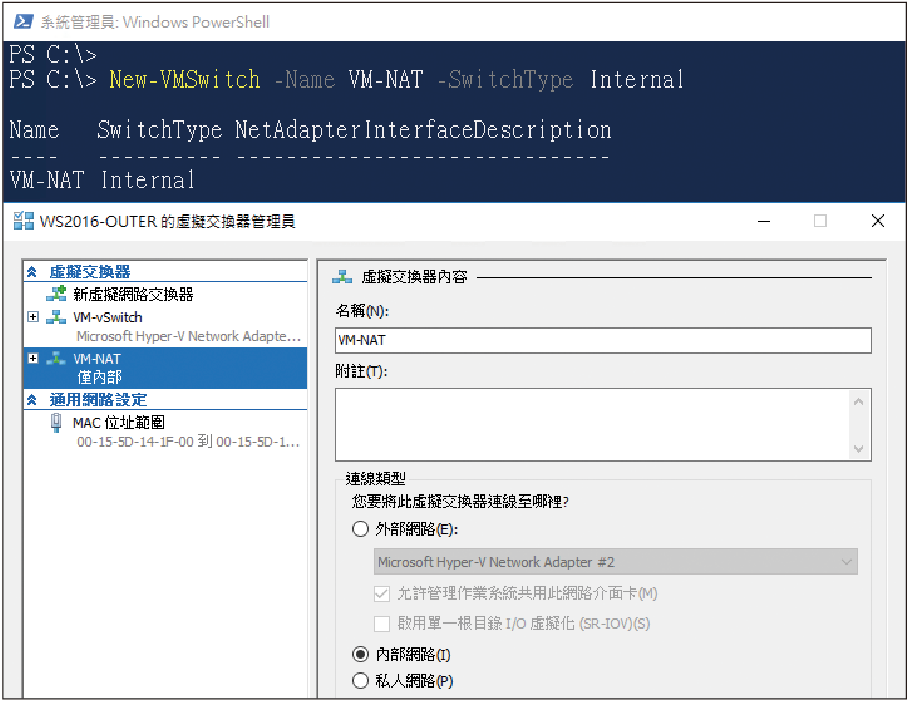
Task: Select MAC 位址範圍 in the tree
Action: click(119, 423)
